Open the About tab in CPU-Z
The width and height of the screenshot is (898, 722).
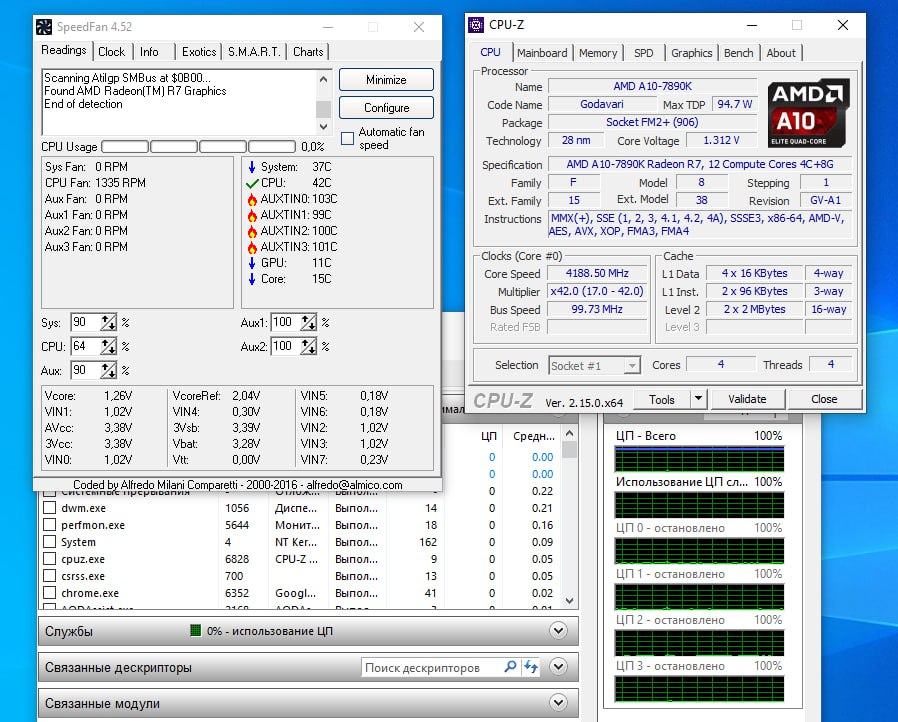click(781, 53)
